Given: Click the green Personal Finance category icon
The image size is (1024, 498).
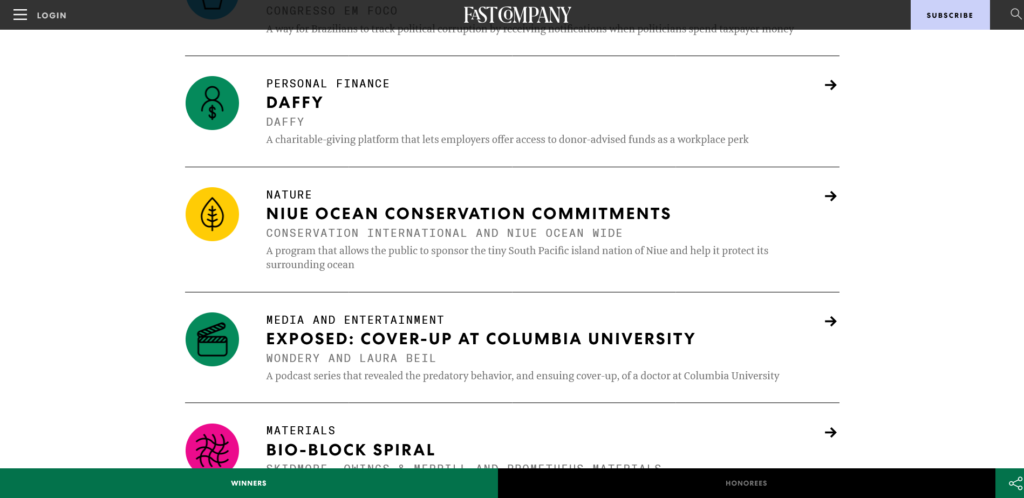Looking at the screenshot, I should pos(212,103).
